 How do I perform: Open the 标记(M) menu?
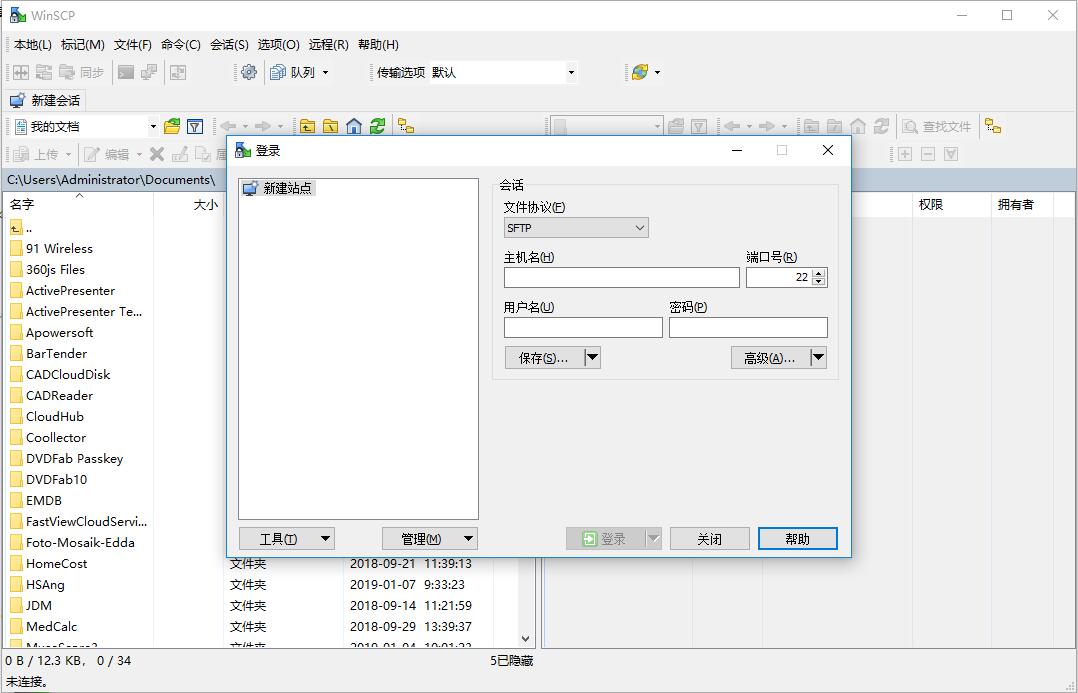click(x=82, y=45)
